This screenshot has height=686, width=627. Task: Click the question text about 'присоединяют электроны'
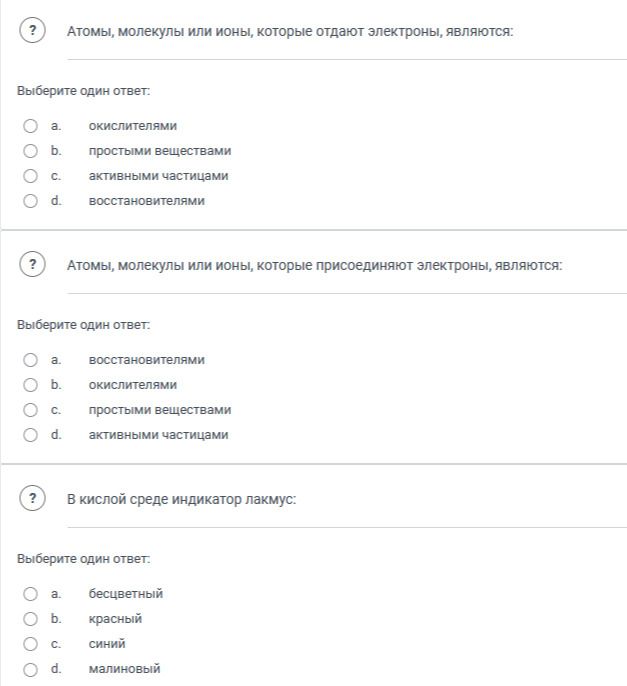(314, 266)
